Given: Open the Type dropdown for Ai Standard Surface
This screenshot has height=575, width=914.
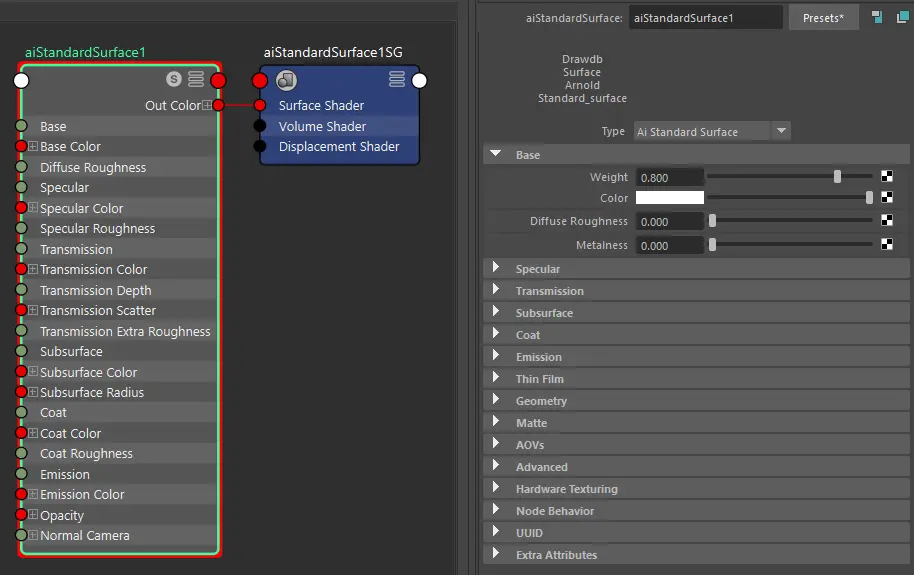Looking at the screenshot, I should 781,131.
